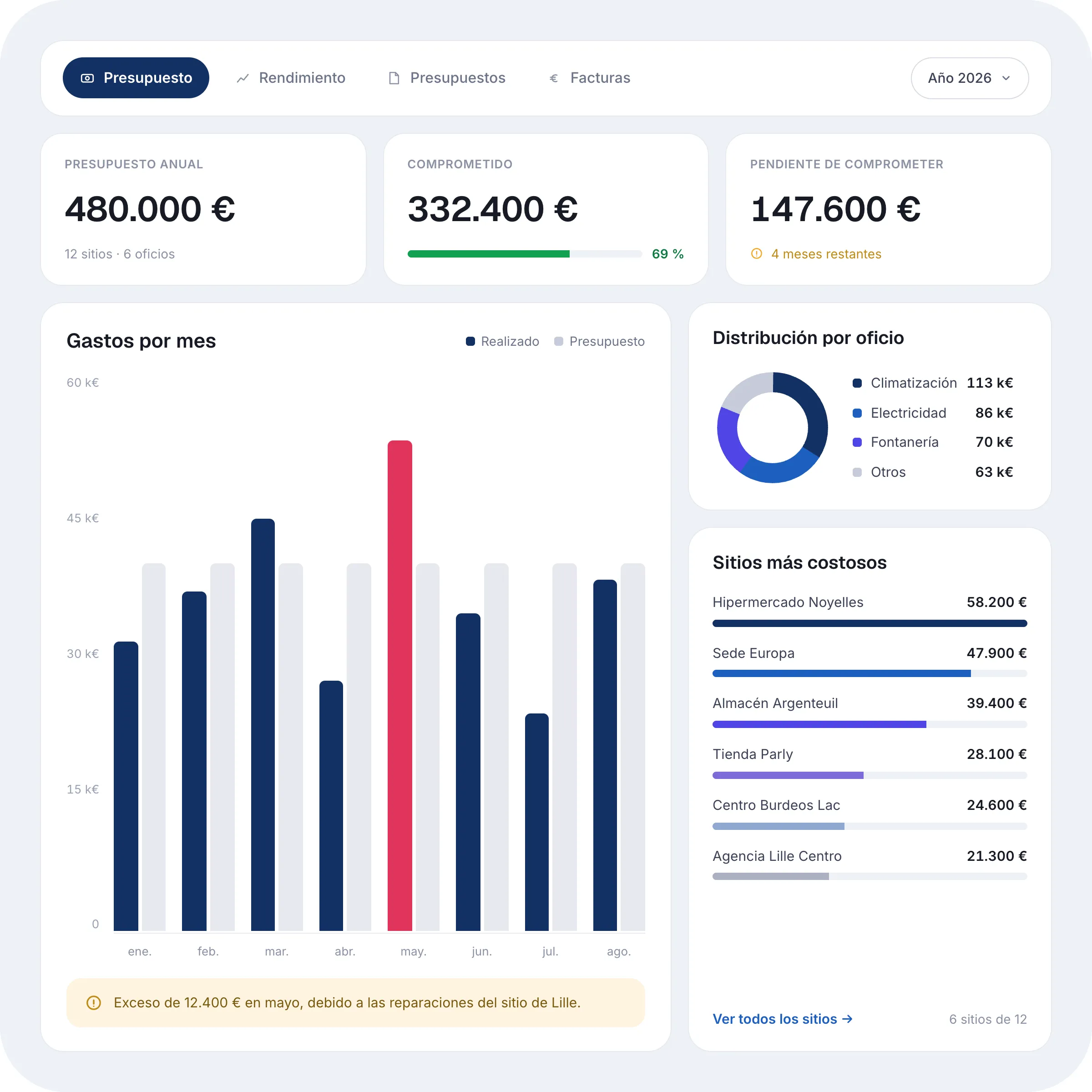Click the Comprometido 69 % progress bar
Viewport: 1092px width, 1092px height.
(525, 254)
